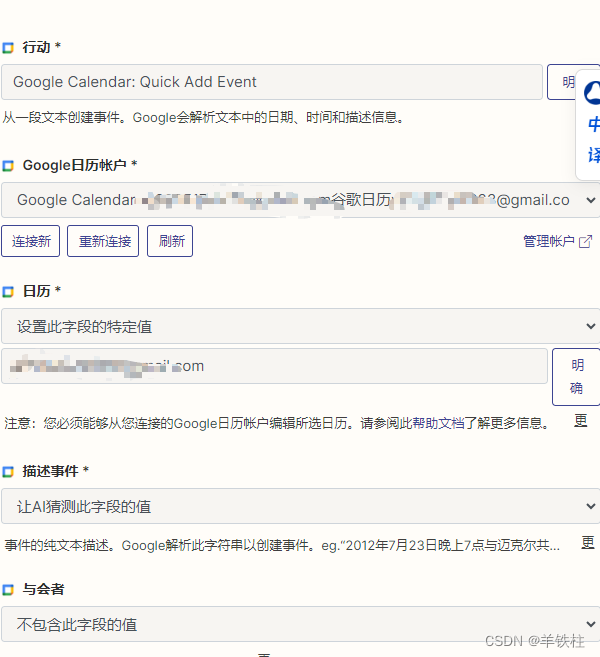The height and width of the screenshot is (657, 600).
Task: Click the 连接新 button
Action: 31,241
